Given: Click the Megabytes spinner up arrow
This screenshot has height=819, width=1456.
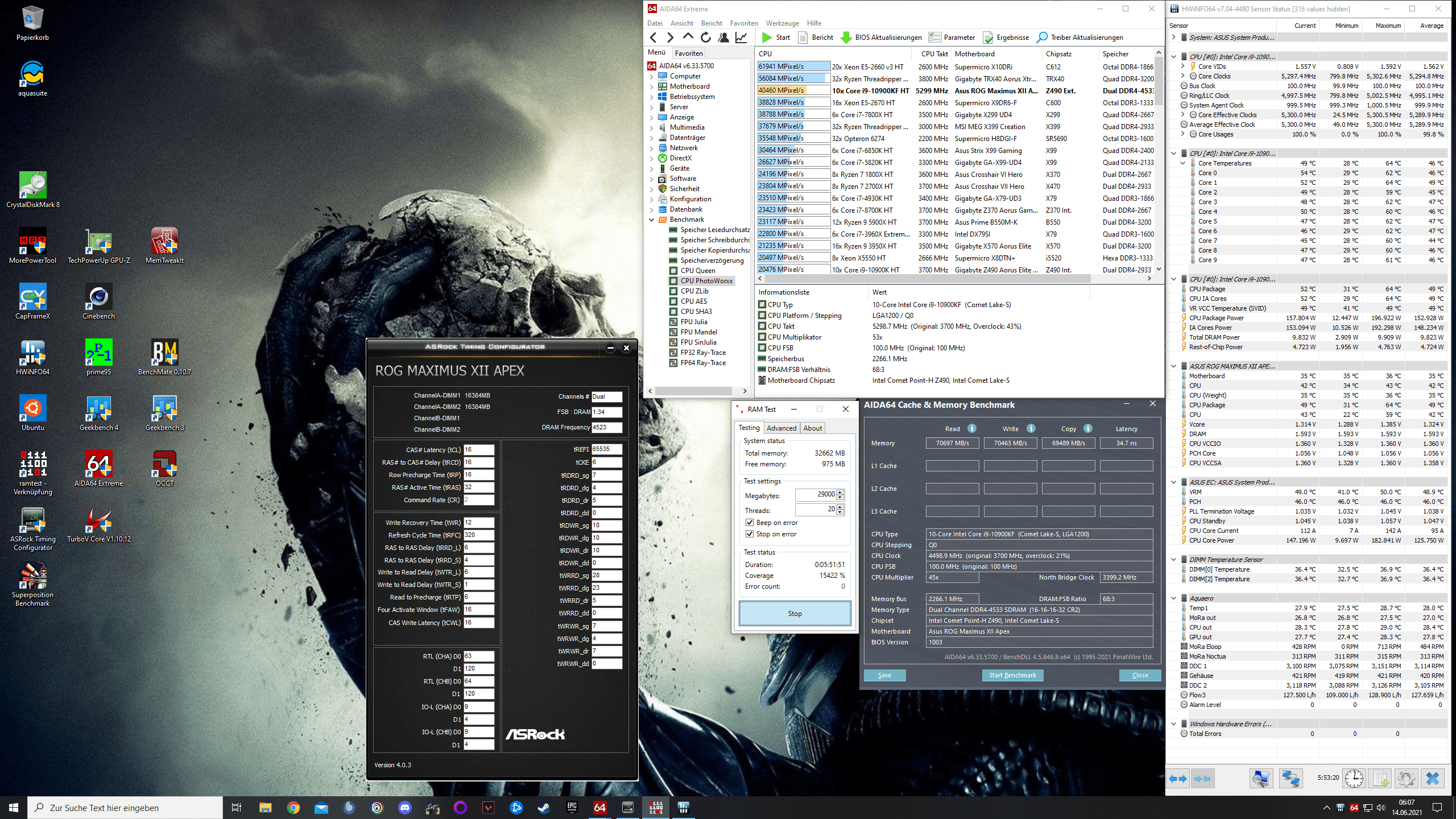Looking at the screenshot, I should point(840,492).
